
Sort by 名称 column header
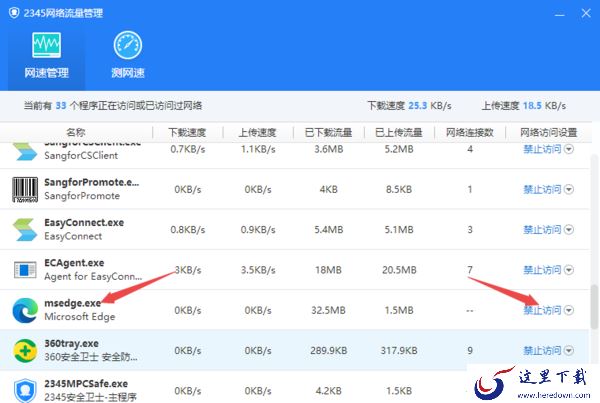coord(76,132)
